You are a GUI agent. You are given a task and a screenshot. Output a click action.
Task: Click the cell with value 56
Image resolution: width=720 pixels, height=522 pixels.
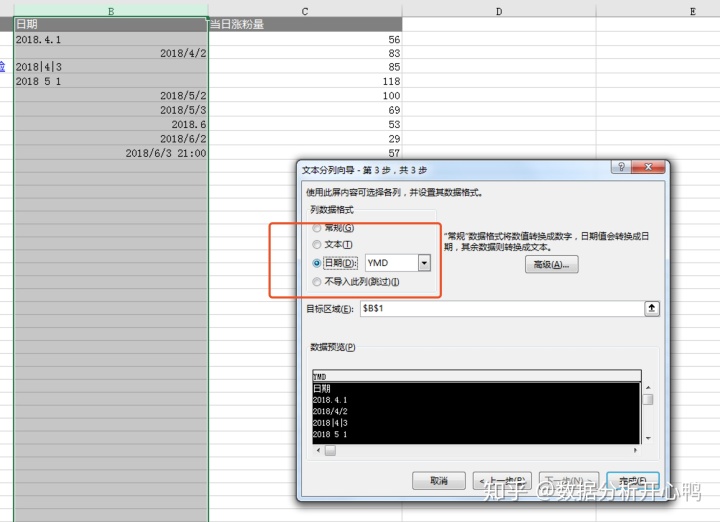305,39
